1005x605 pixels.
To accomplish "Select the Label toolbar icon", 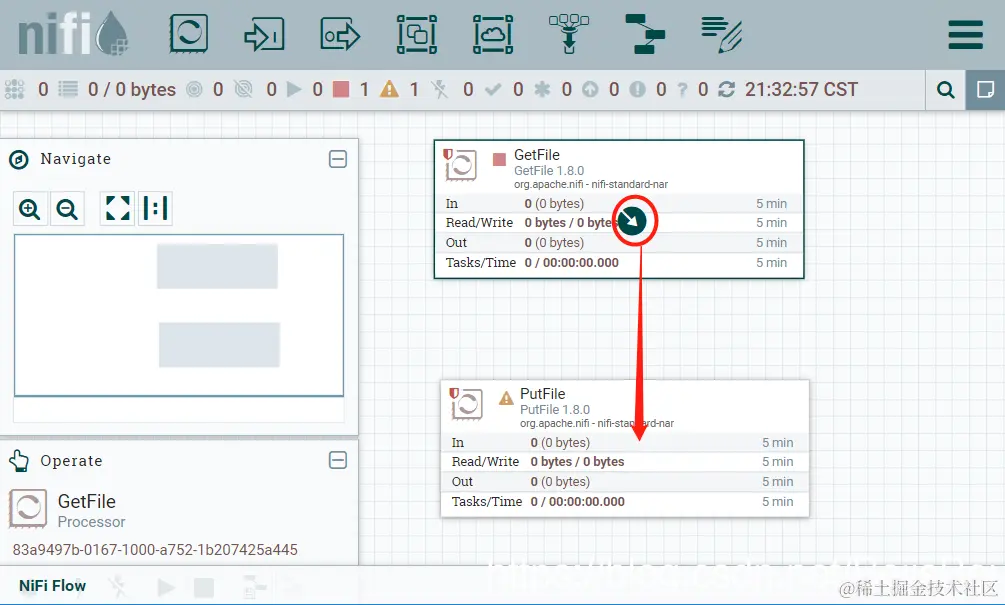I will tap(721, 34).
